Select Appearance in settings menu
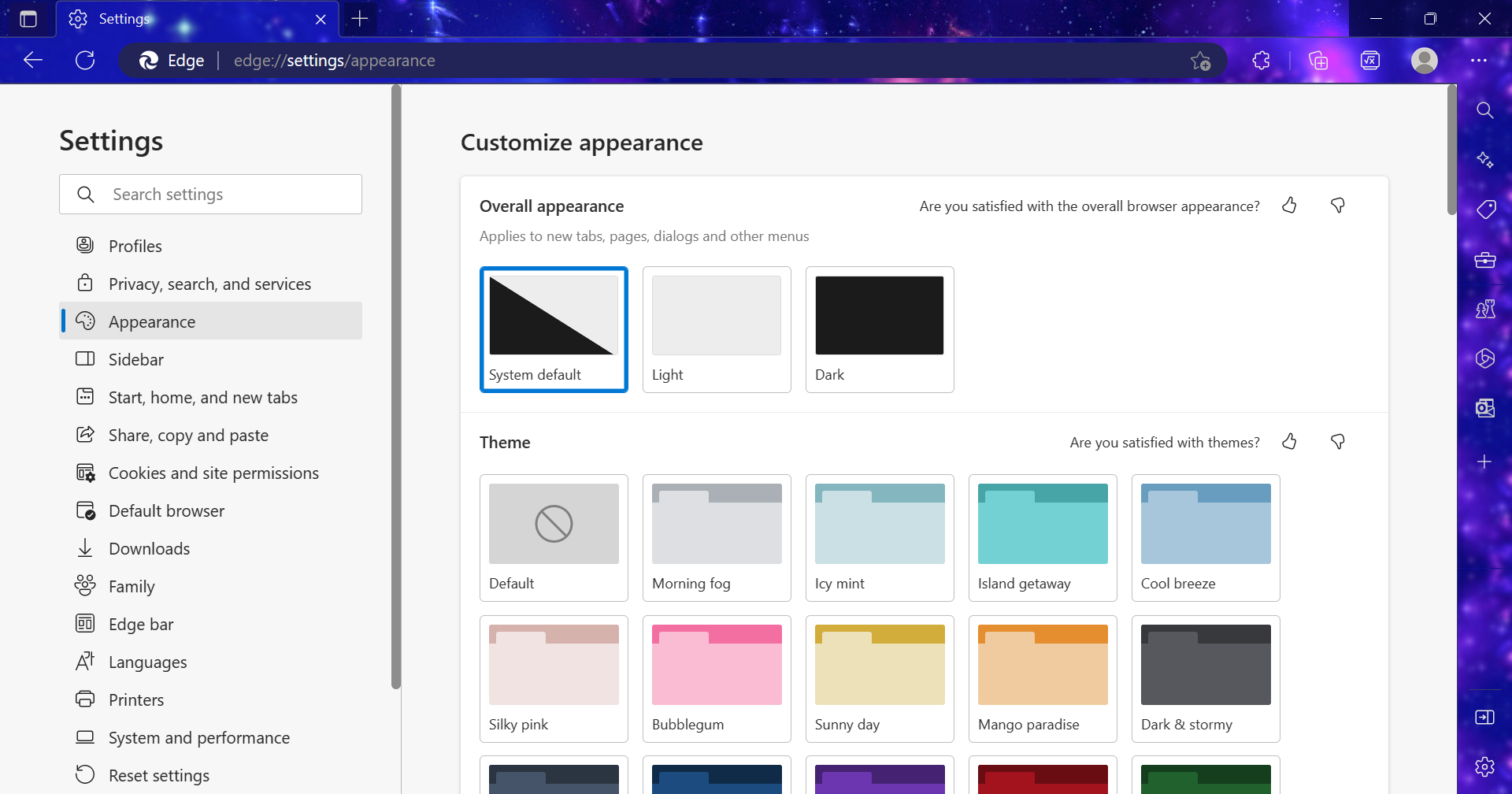 pos(210,321)
